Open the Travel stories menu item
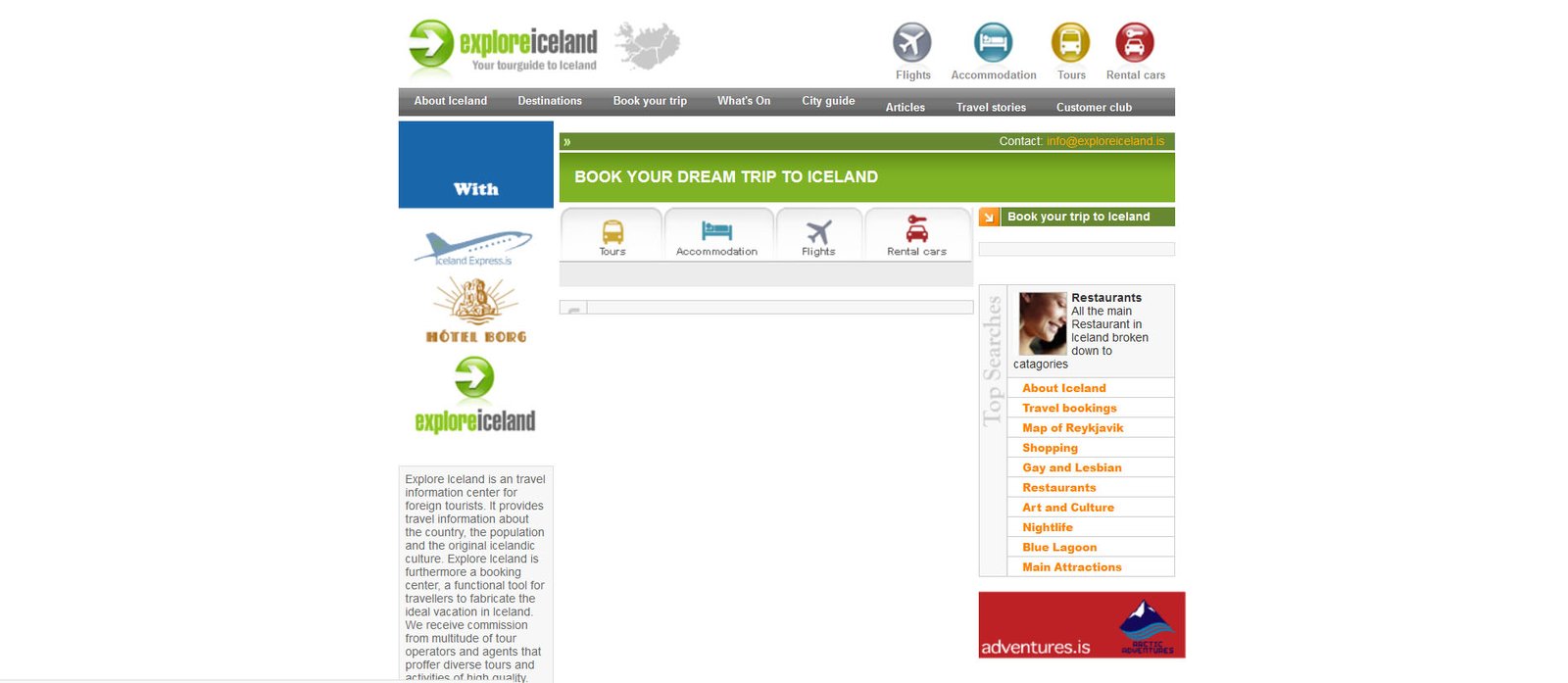Viewport: 1568px width, 683px height. pyautogui.click(x=991, y=108)
